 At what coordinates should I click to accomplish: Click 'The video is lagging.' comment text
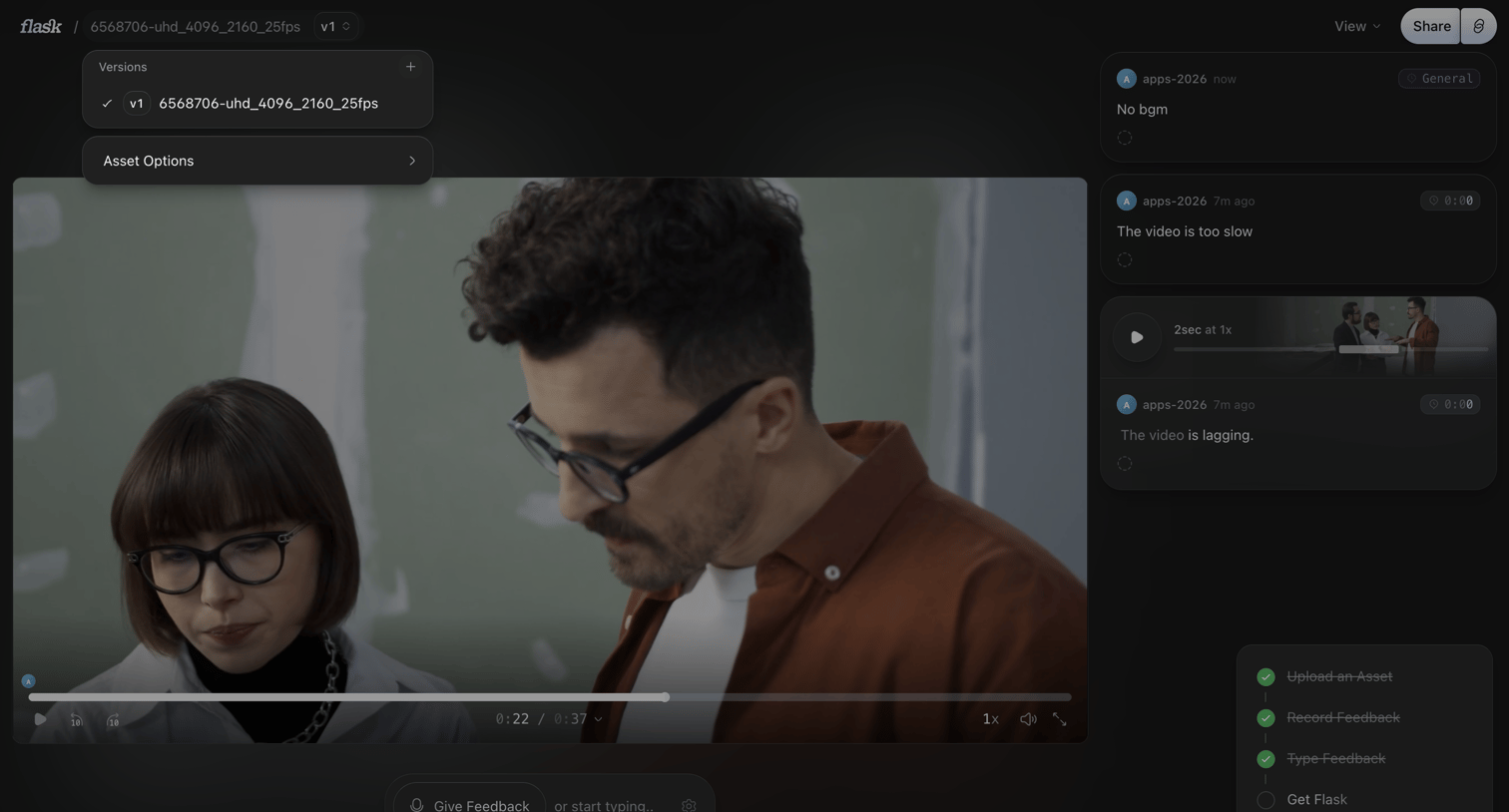(1187, 435)
